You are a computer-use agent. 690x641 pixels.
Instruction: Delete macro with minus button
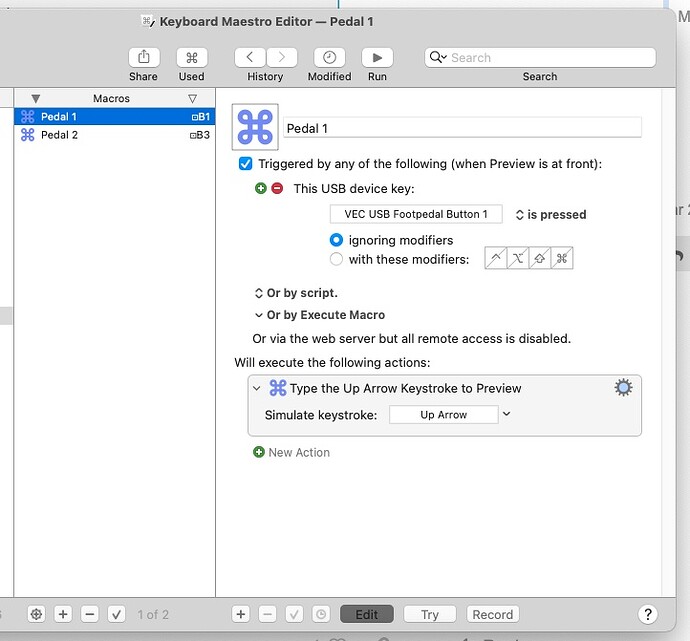click(90, 614)
